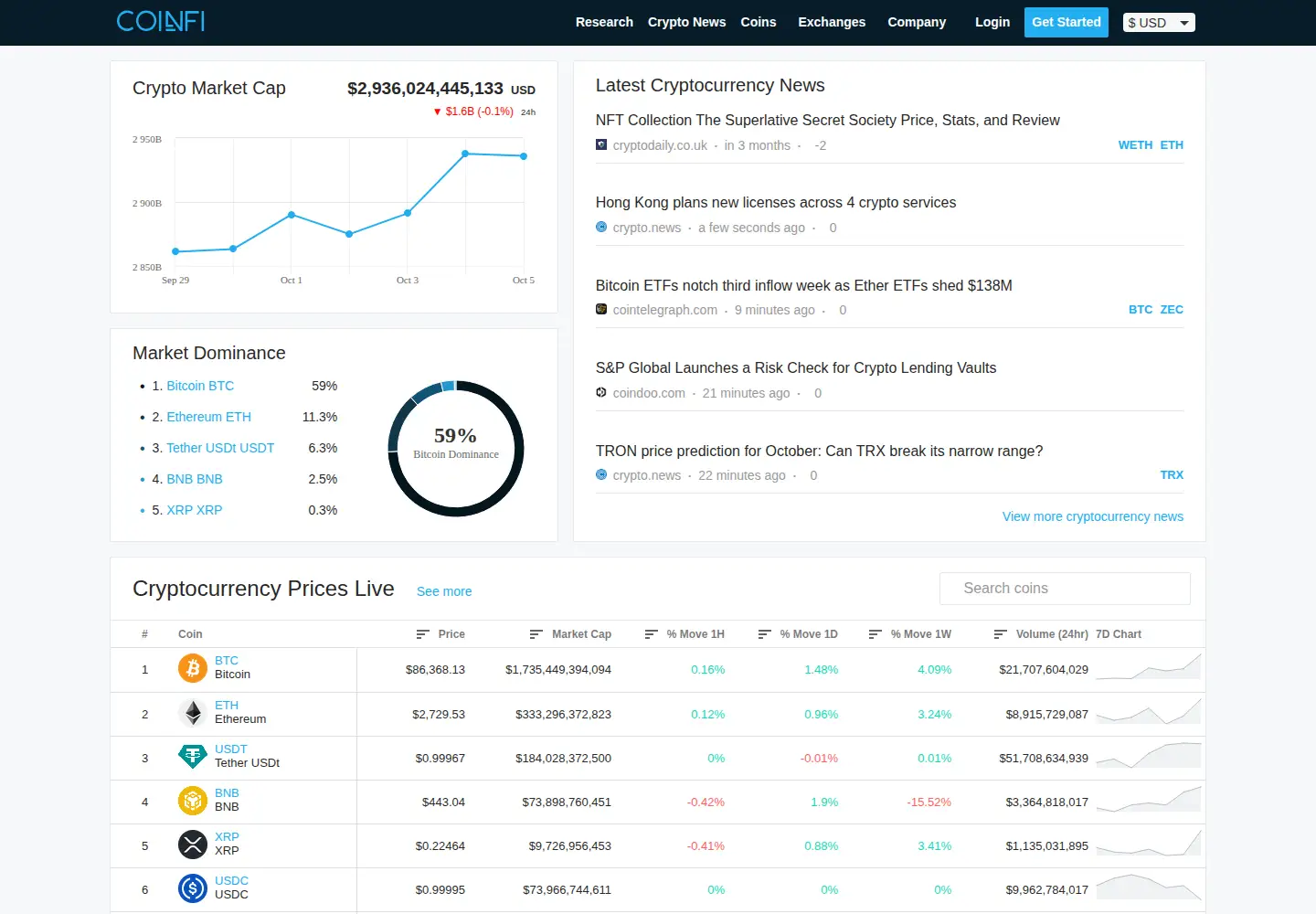Click the USDC coin logo icon

[x=193, y=888]
